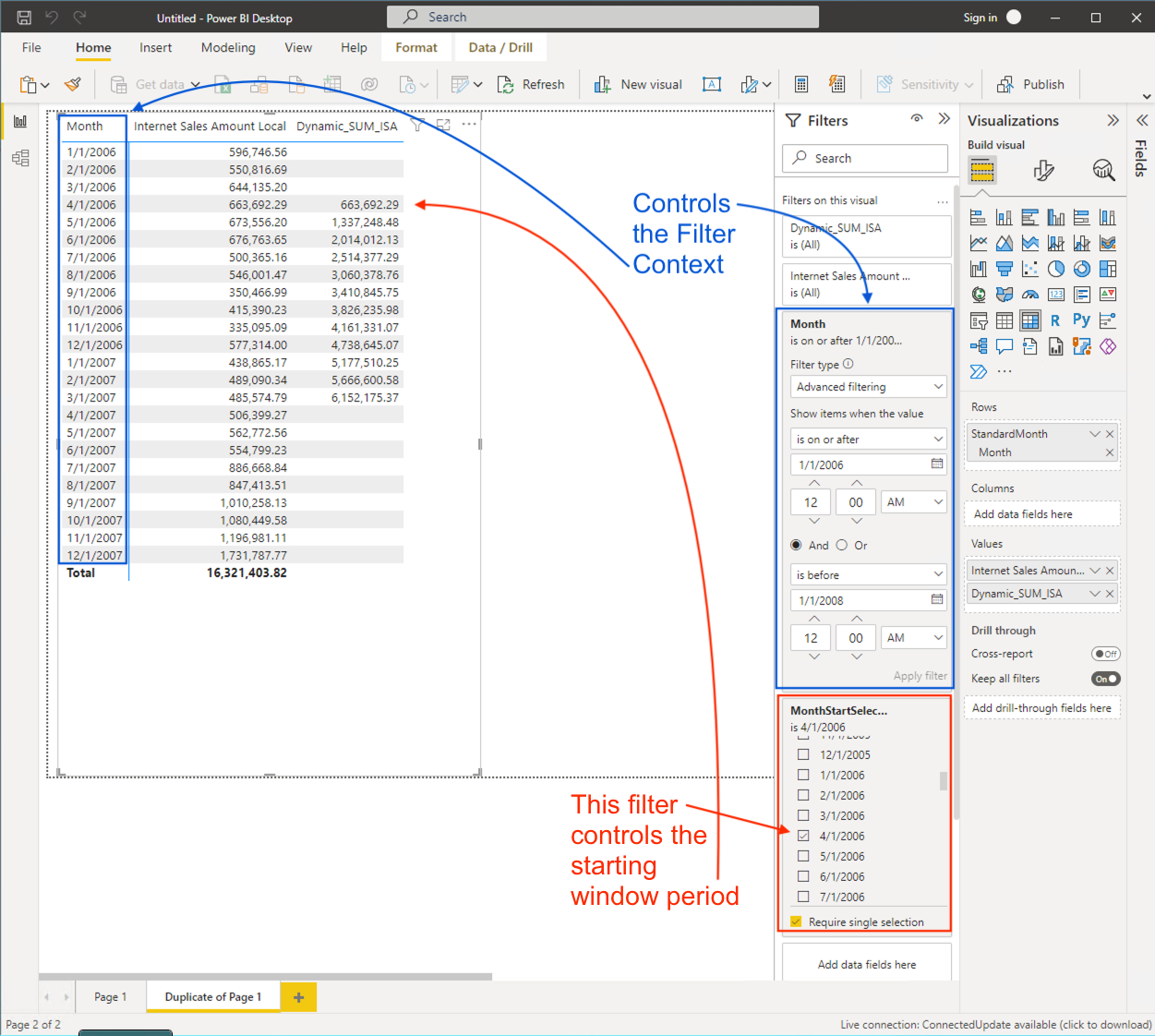This screenshot has height=1036, width=1155.
Task: Select the Scatter chart visualization icon
Action: click(x=1030, y=269)
